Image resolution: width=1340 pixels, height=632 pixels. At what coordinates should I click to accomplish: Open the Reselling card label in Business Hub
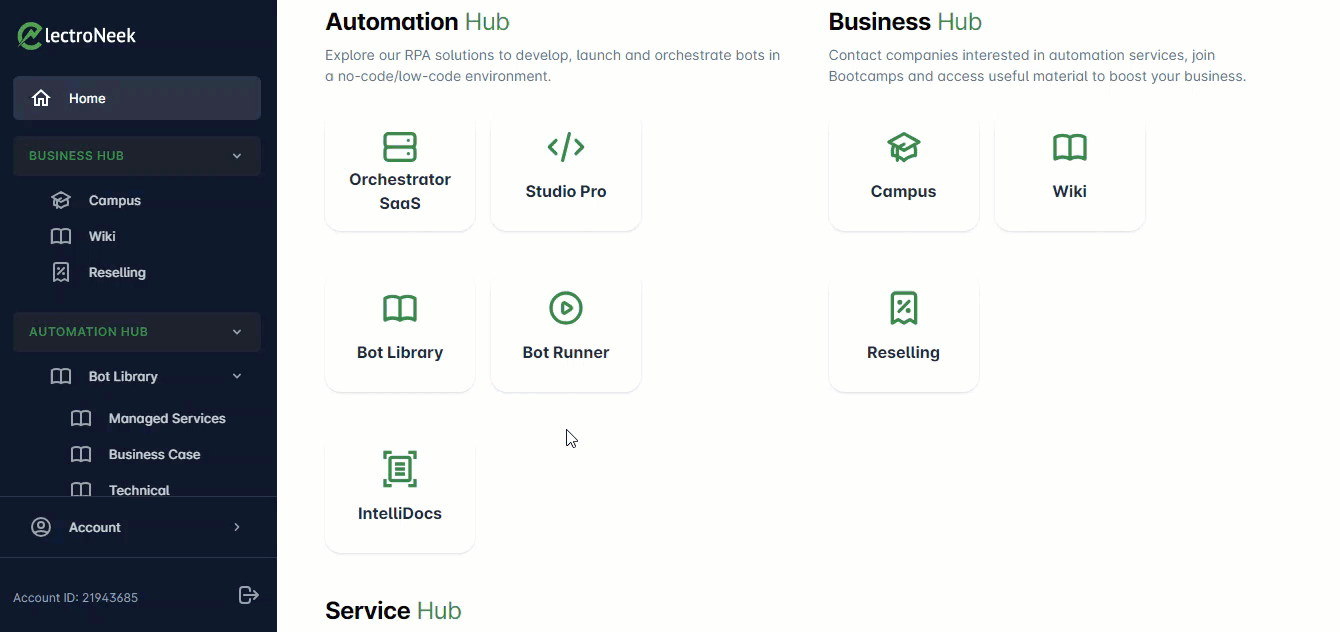click(904, 352)
